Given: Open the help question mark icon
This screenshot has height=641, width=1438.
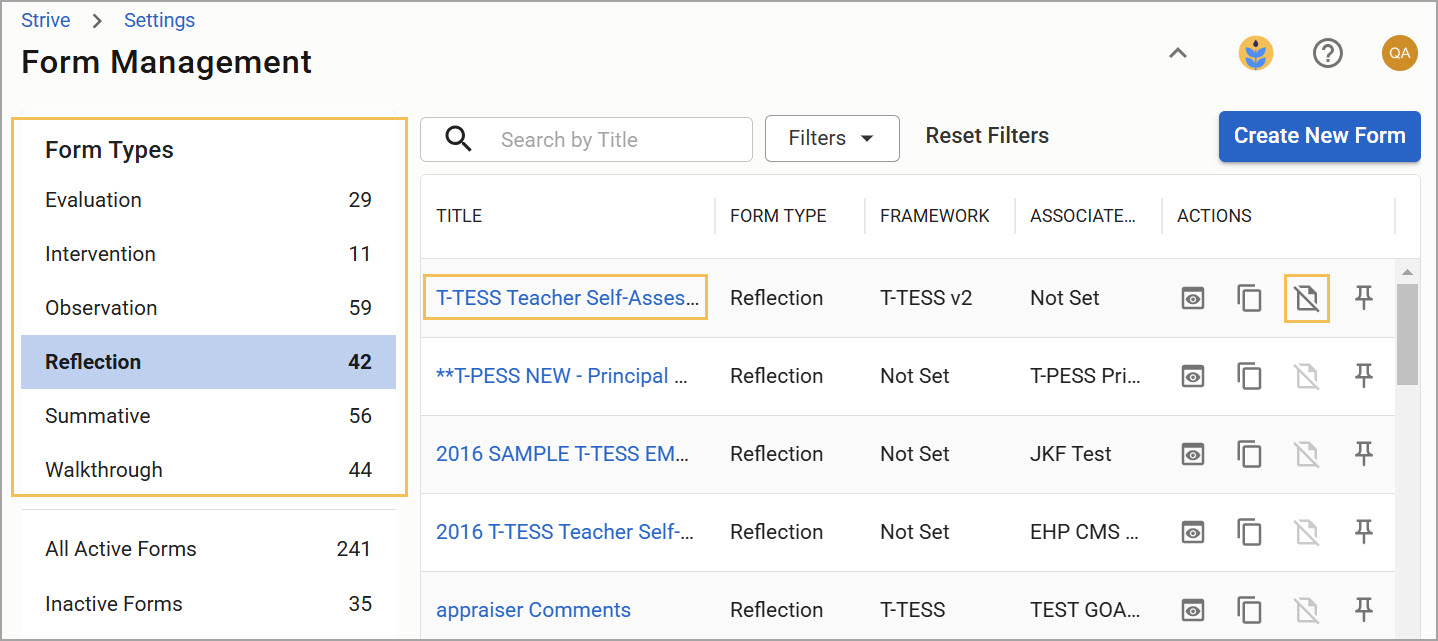Looking at the screenshot, I should pos(1327,54).
